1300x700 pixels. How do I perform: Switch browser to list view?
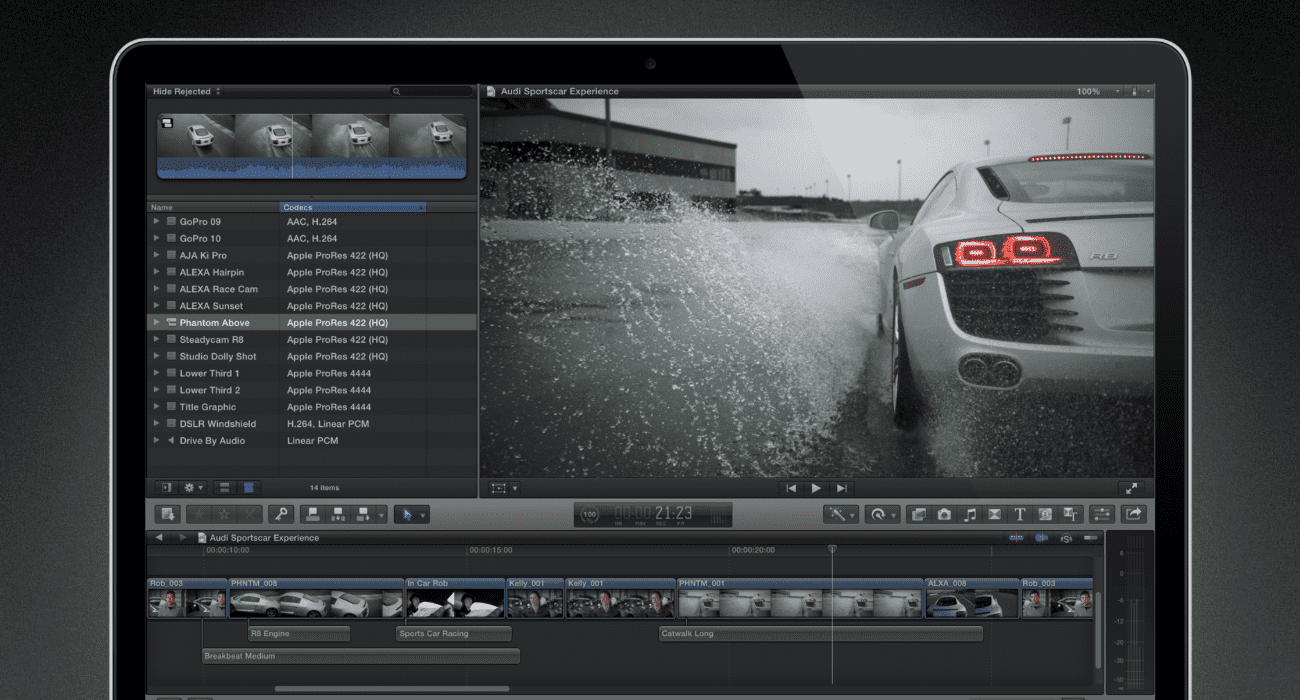[249, 487]
